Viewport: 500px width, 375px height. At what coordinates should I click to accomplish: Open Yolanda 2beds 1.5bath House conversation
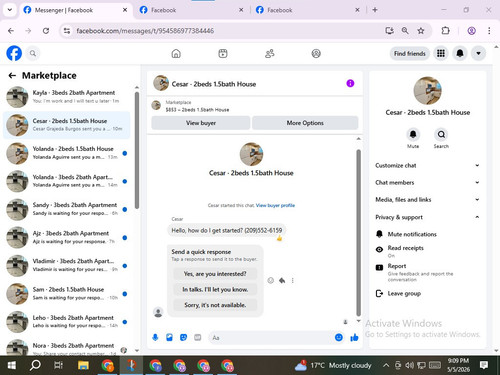click(67, 153)
